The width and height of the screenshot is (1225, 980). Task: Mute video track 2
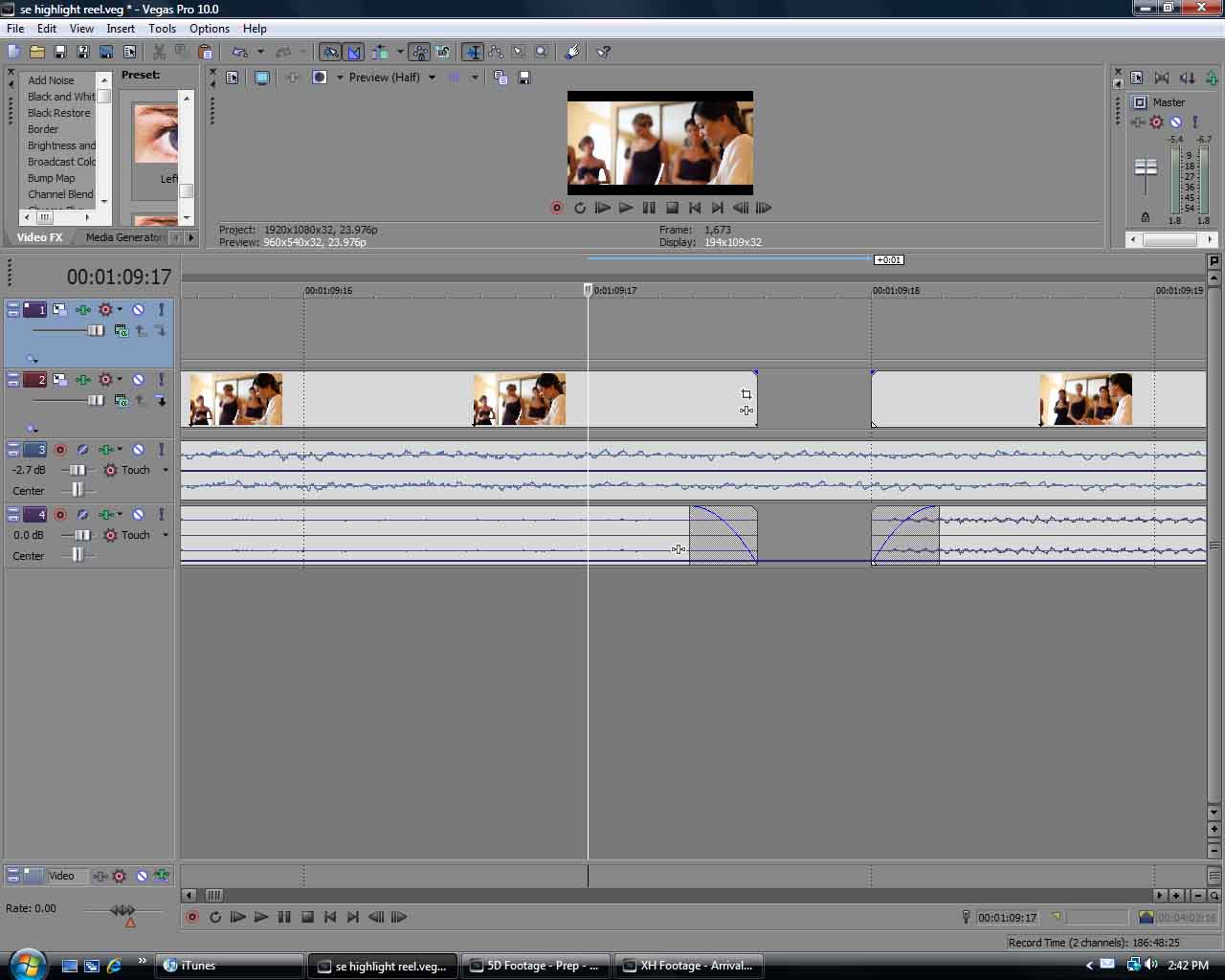(x=138, y=380)
